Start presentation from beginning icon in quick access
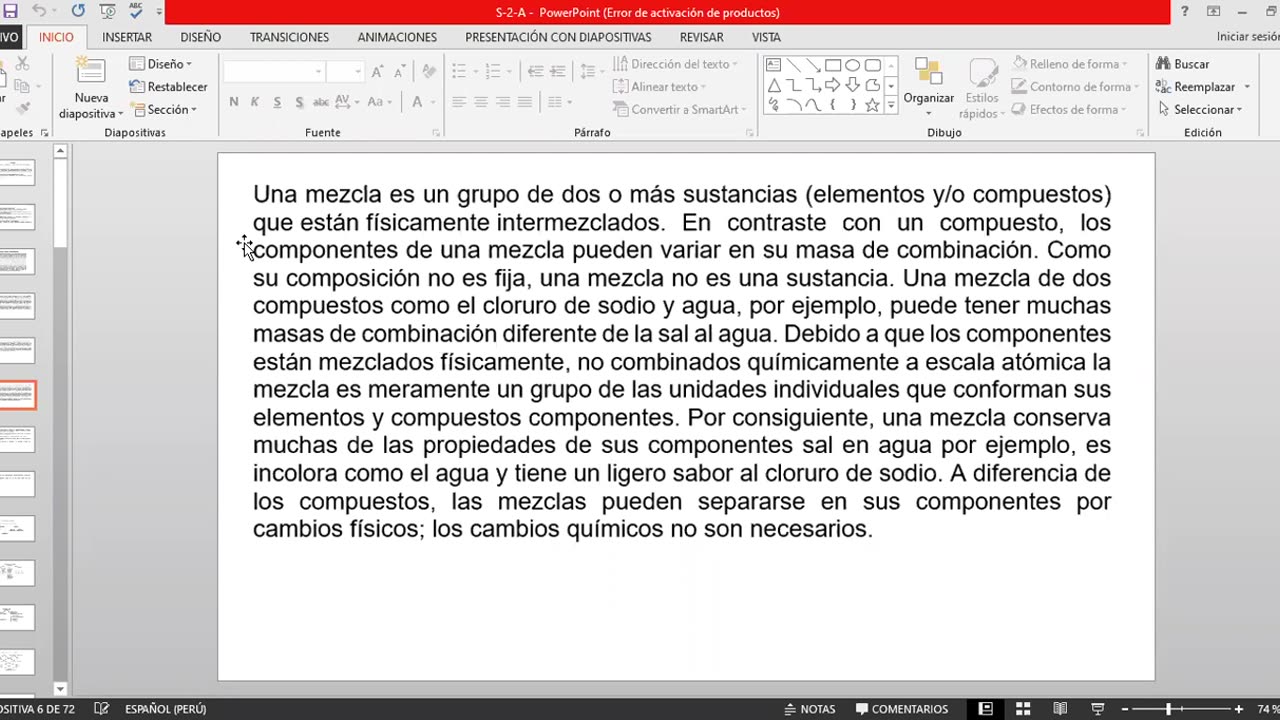 pyautogui.click(x=108, y=12)
